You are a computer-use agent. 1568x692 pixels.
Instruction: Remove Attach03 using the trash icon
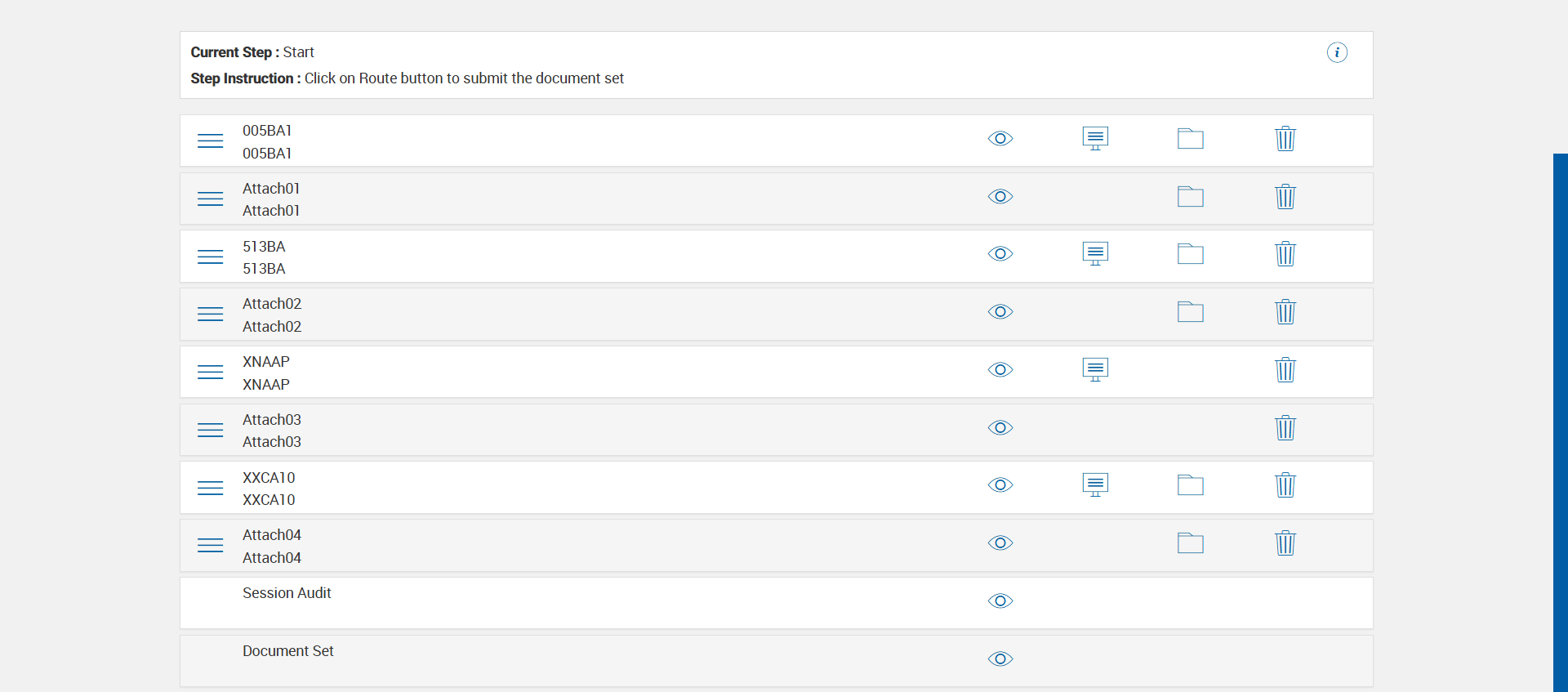[x=1285, y=428]
